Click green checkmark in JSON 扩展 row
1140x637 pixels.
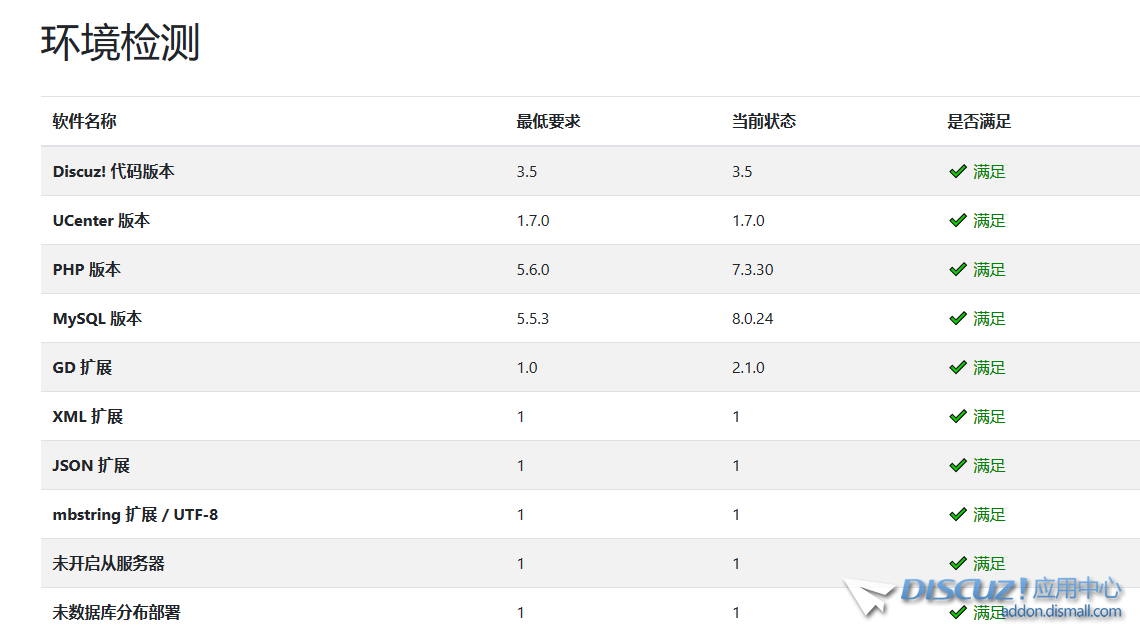[x=958, y=465]
